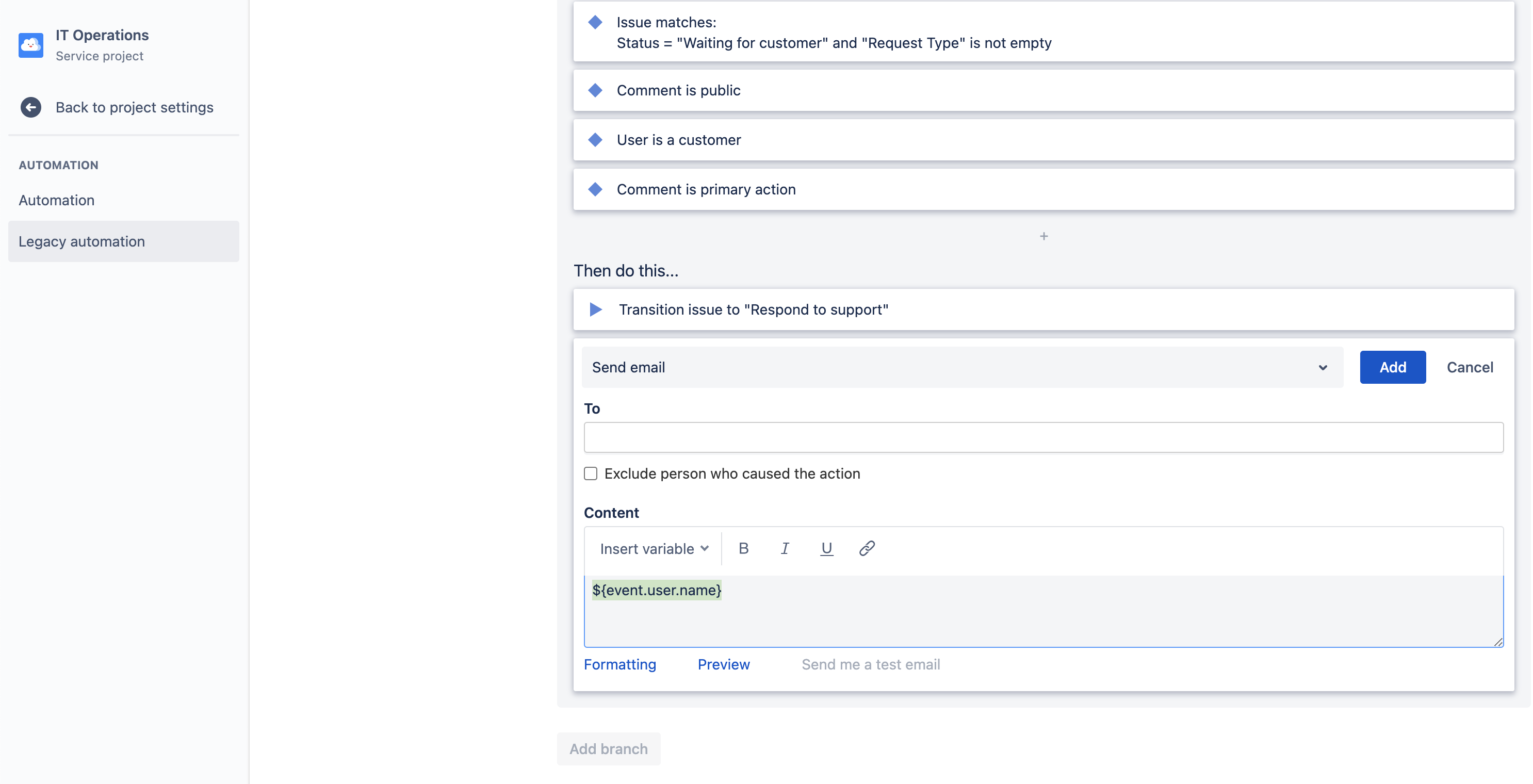The width and height of the screenshot is (1533, 784).
Task: Open Automation sidebar item
Action: pyautogui.click(x=57, y=200)
